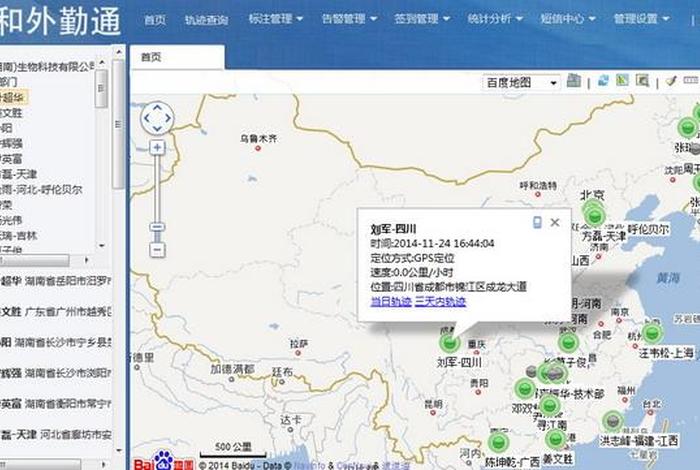This screenshot has width=700, height=470.
Task: Click the tree panel scroll up arrow
Action: (x=102, y=62)
